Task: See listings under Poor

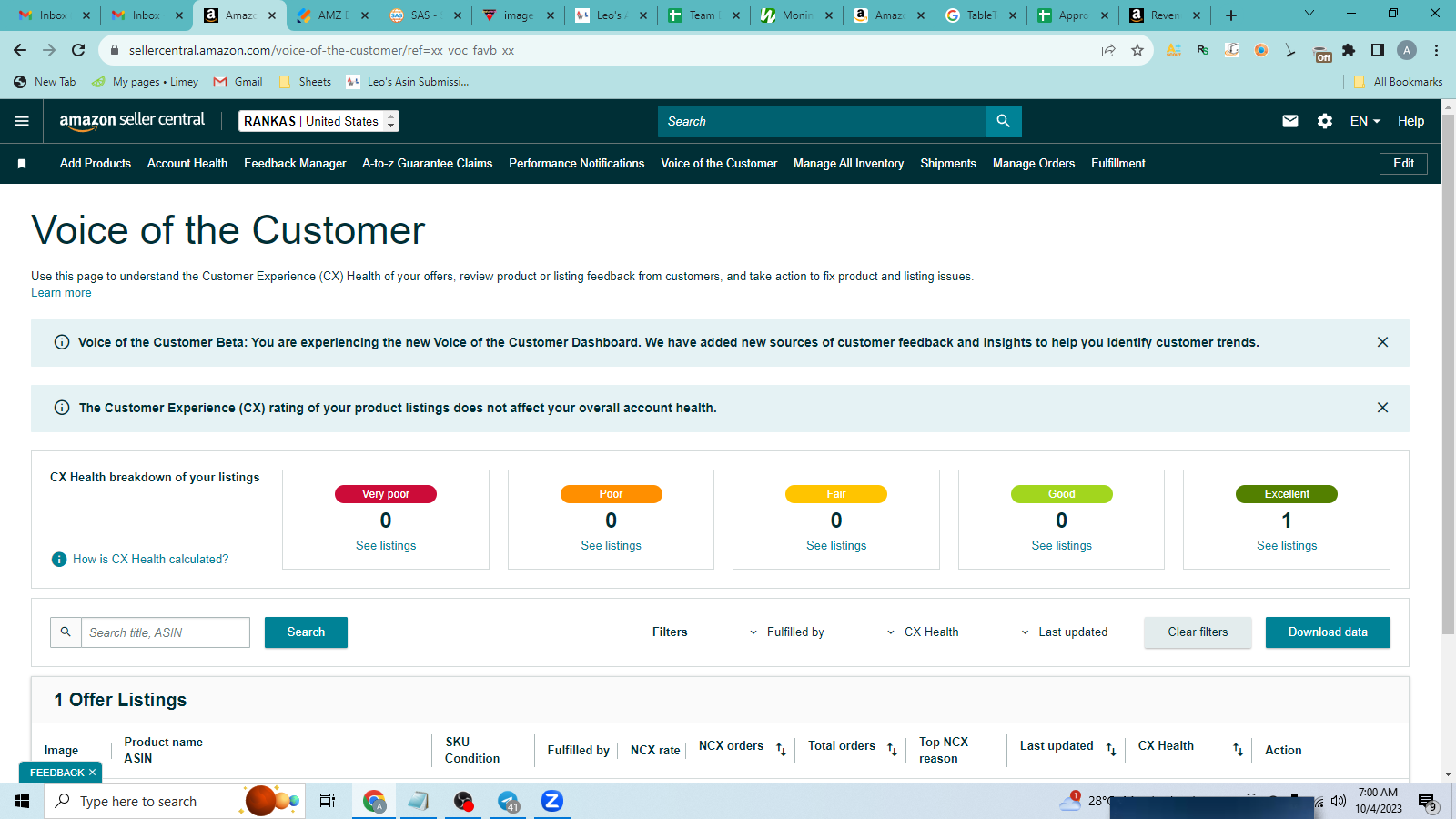Action: [x=612, y=546]
